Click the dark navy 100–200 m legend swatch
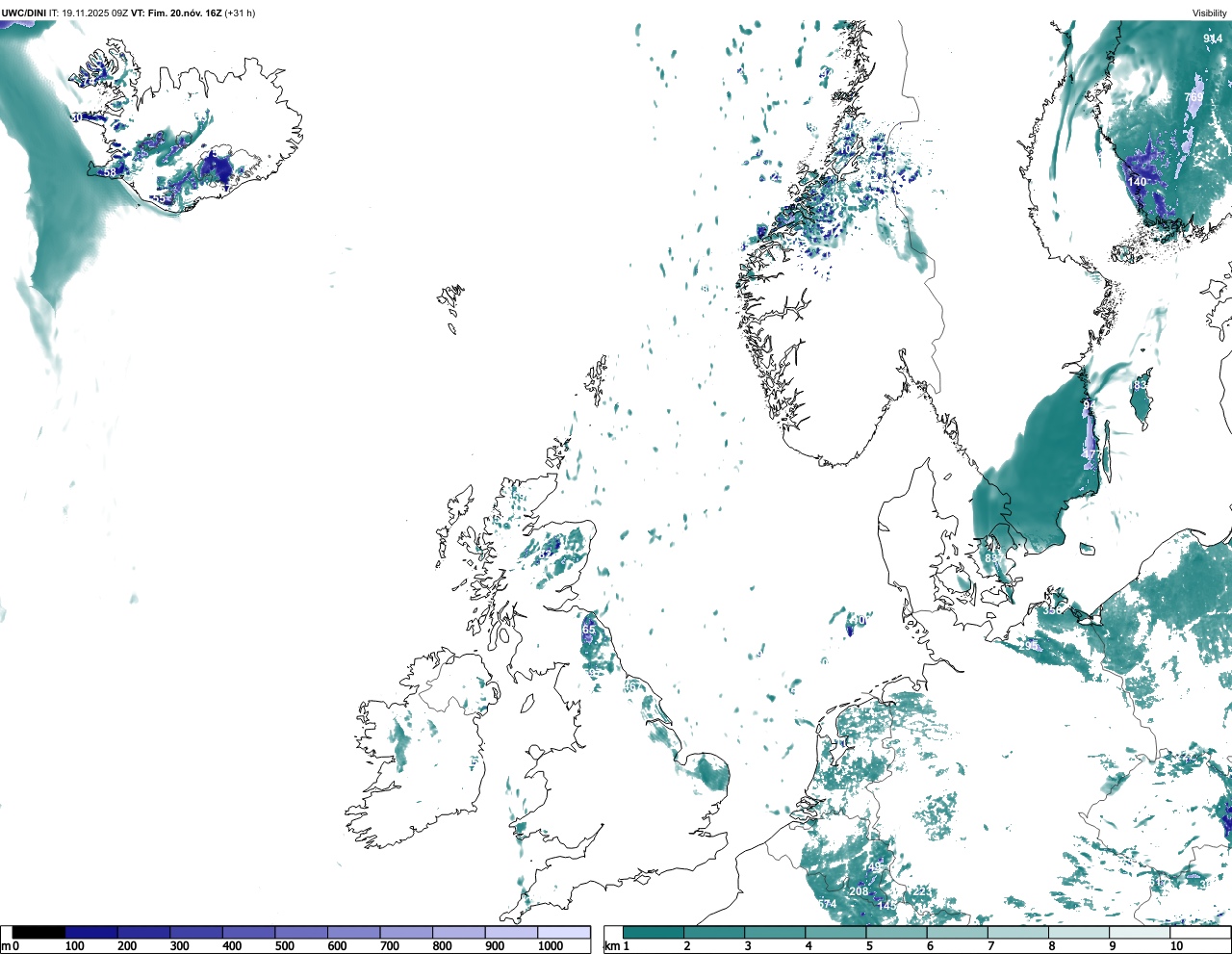1232x954 pixels. [91, 932]
